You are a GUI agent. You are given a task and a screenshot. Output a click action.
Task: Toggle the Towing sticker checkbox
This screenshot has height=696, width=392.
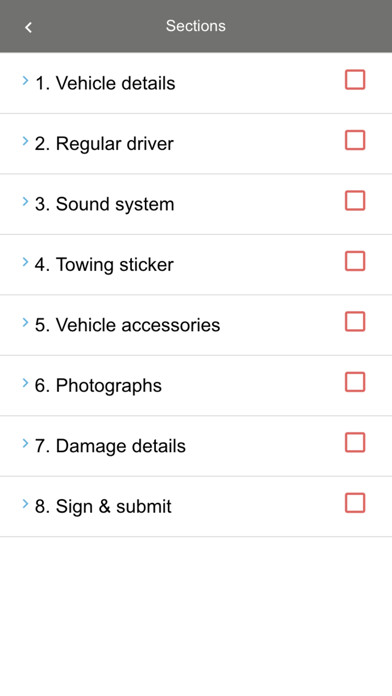coord(355,261)
